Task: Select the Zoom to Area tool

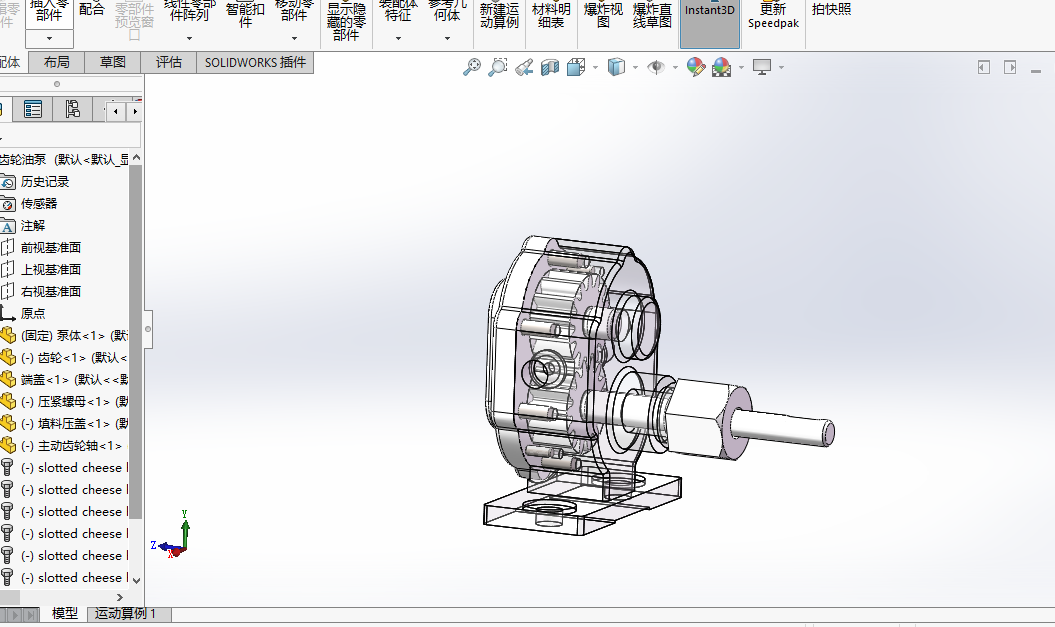Action: click(x=497, y=67)
